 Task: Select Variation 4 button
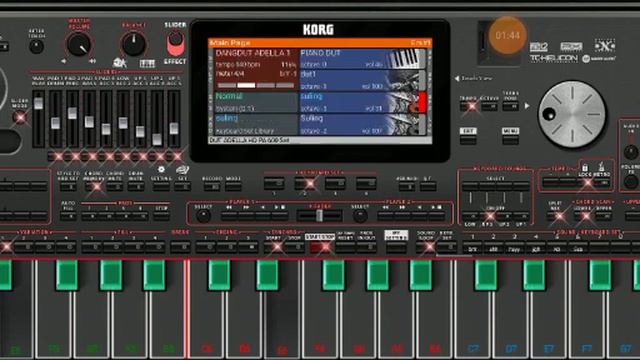66,247
